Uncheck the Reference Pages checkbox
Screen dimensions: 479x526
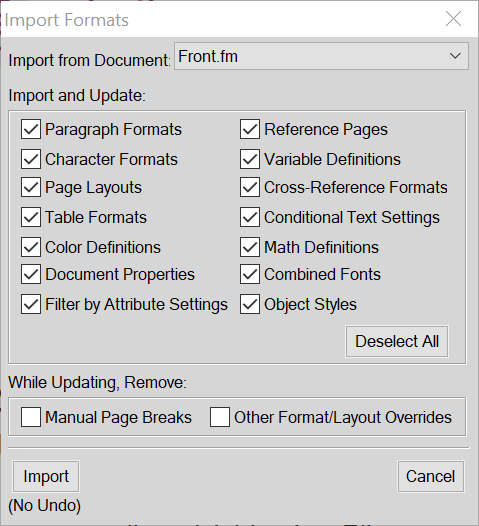250,129
